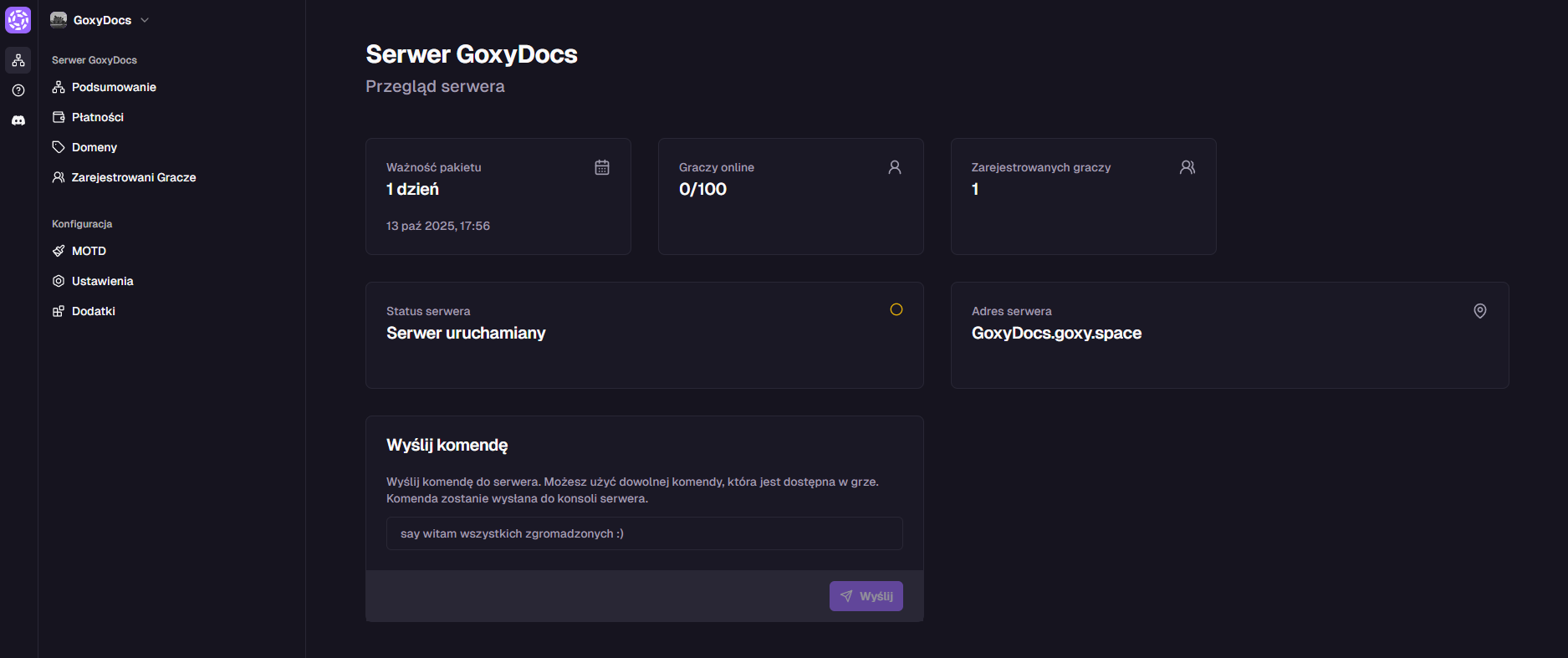Image resolution: width=1568 pixels, height=658 pixels.
Task: Open the help question mark icon
Action: pyautogui.click(x=18, y=90)
